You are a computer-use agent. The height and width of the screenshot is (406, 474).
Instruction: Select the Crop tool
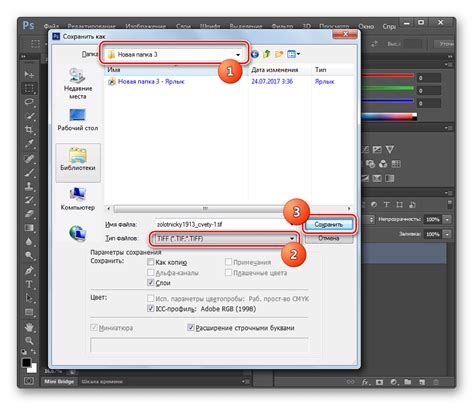pyautogui.click(x=29, y=129)
